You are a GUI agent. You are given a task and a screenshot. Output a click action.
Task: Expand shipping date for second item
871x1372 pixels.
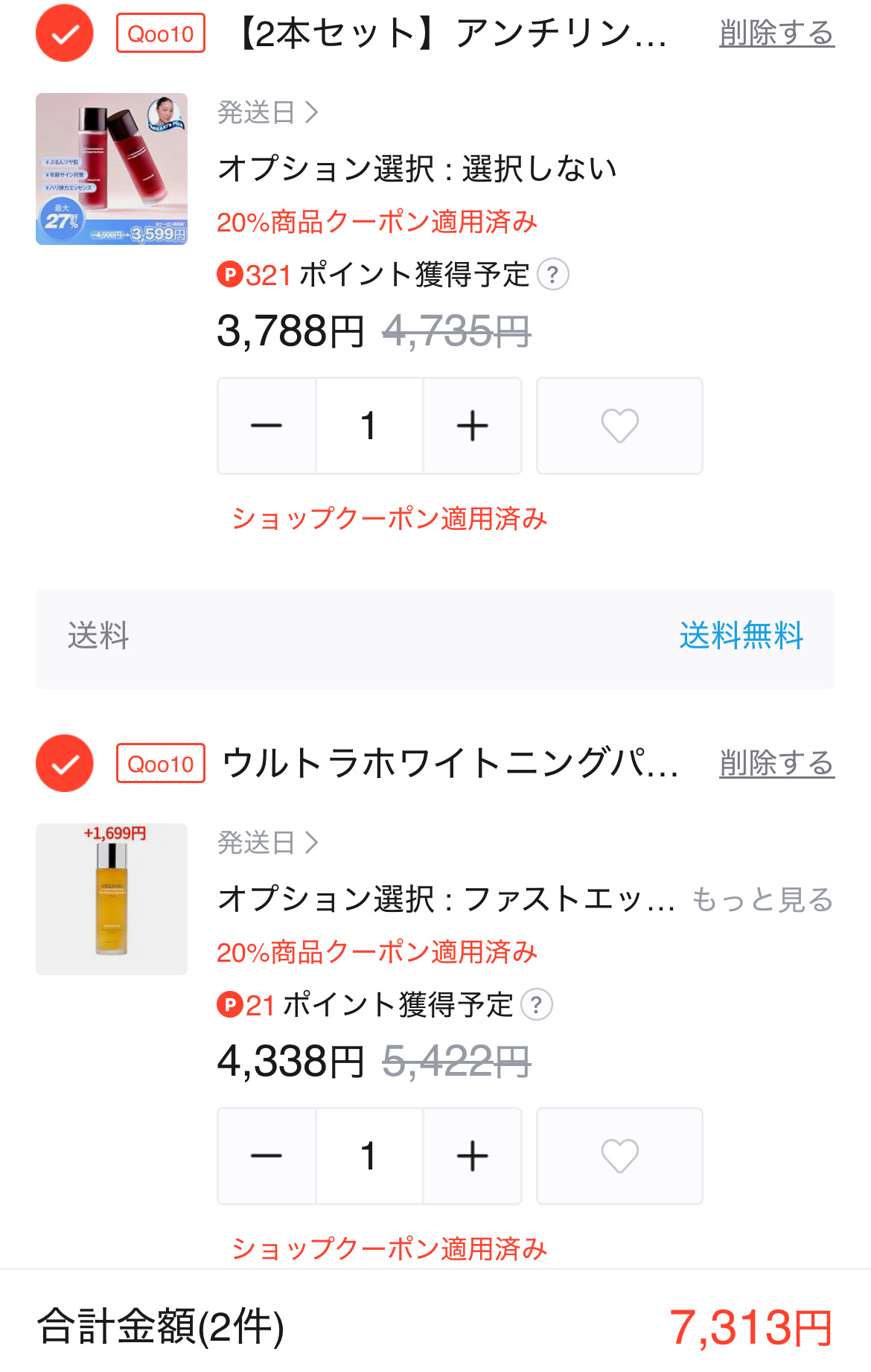tap(268, 843)
